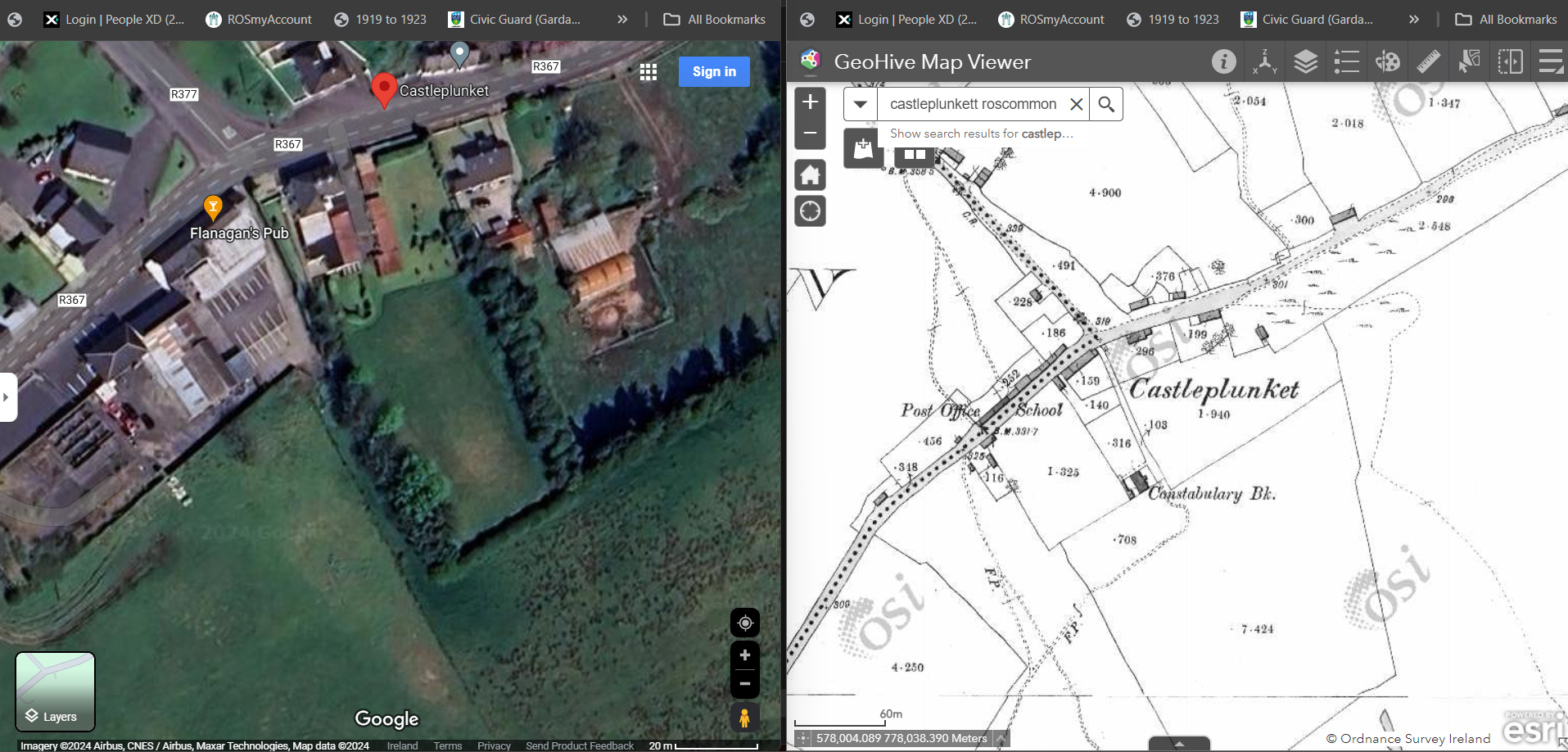The height and width of the screenshot is (752, 1568).
Task: Open '1919 to 1923' bookmark in right window
Action: pyautogui.click(x=1173, y=20)
